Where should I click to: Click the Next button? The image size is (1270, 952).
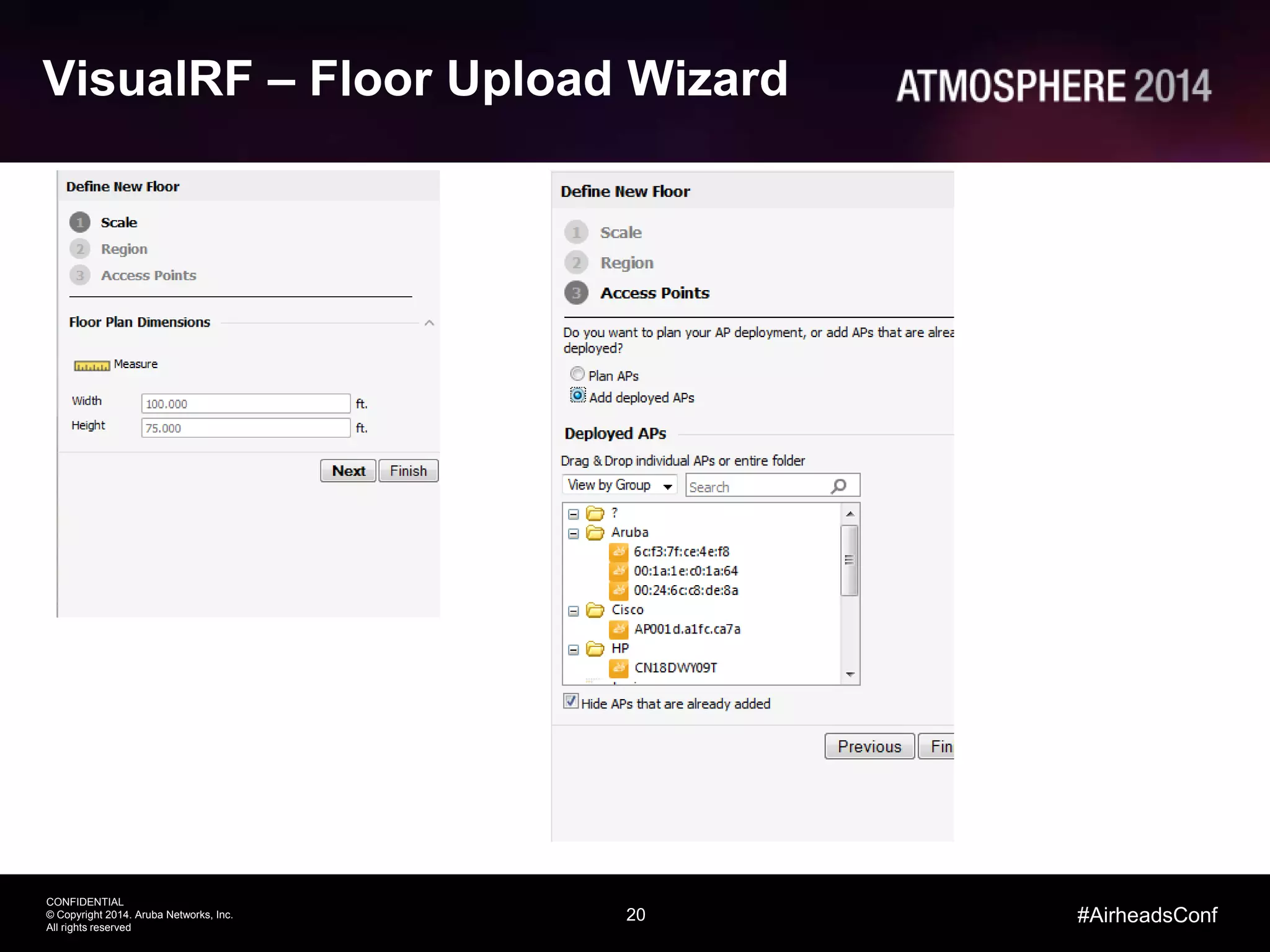(x=349, y=470)
